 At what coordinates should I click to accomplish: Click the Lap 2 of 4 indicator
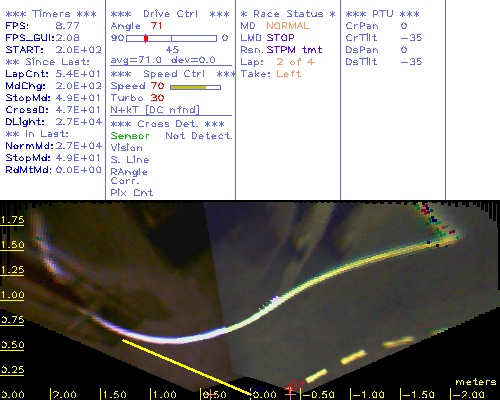click(x=277, y=62)
